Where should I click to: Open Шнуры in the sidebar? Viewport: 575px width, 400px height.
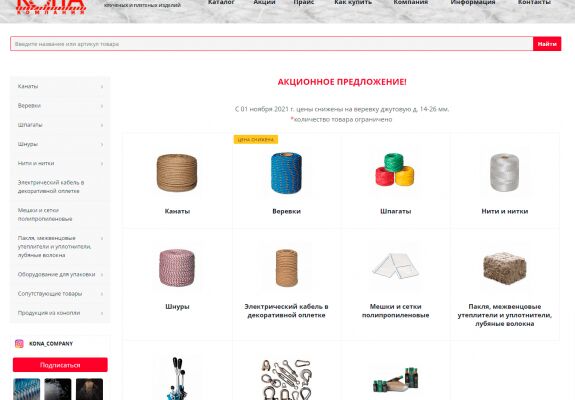tap(28, 144)
